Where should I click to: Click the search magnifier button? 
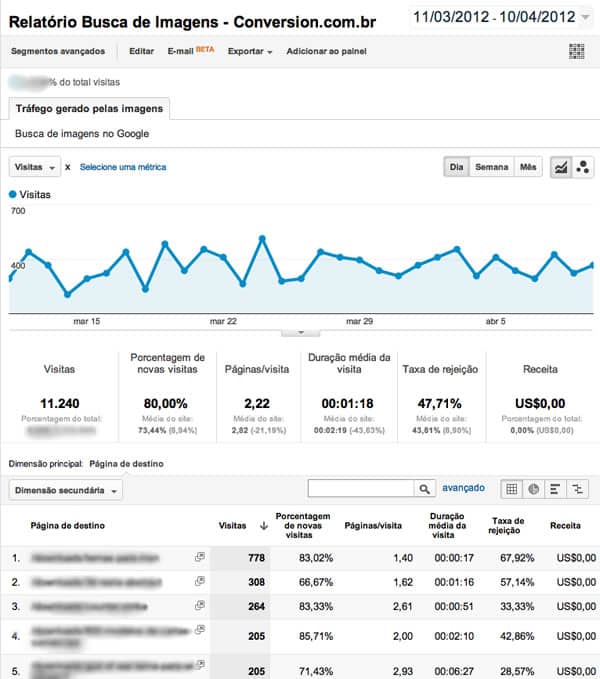(424, 488)
